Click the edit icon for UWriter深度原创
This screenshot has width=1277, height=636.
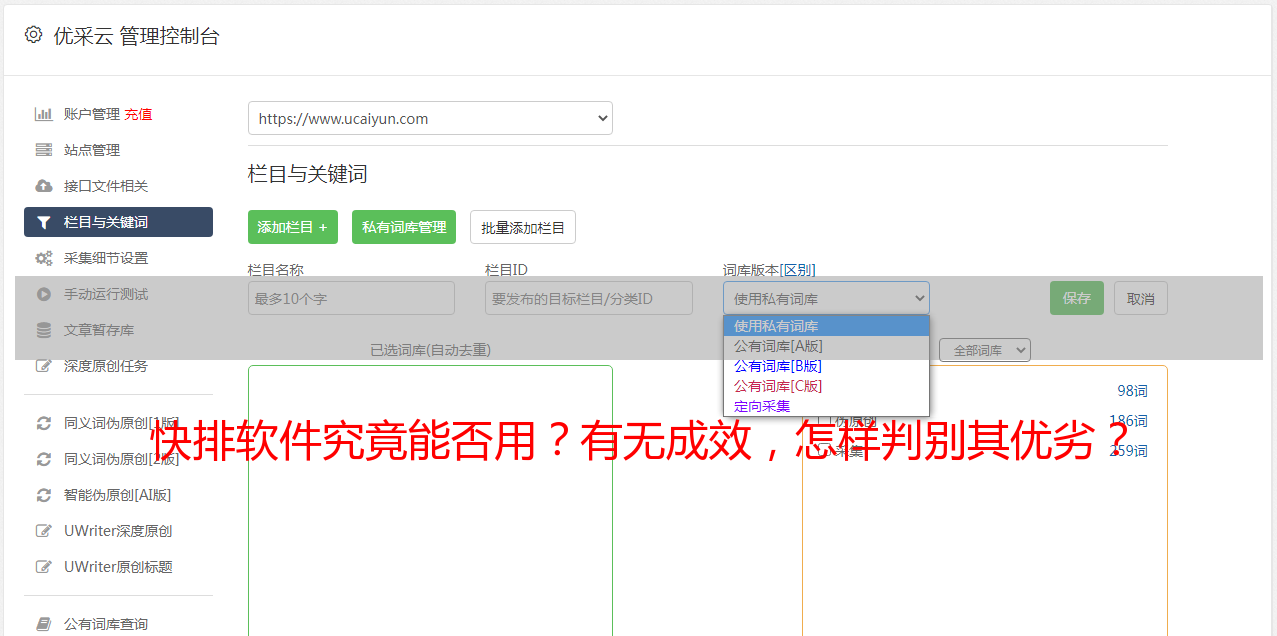[44, 531]
